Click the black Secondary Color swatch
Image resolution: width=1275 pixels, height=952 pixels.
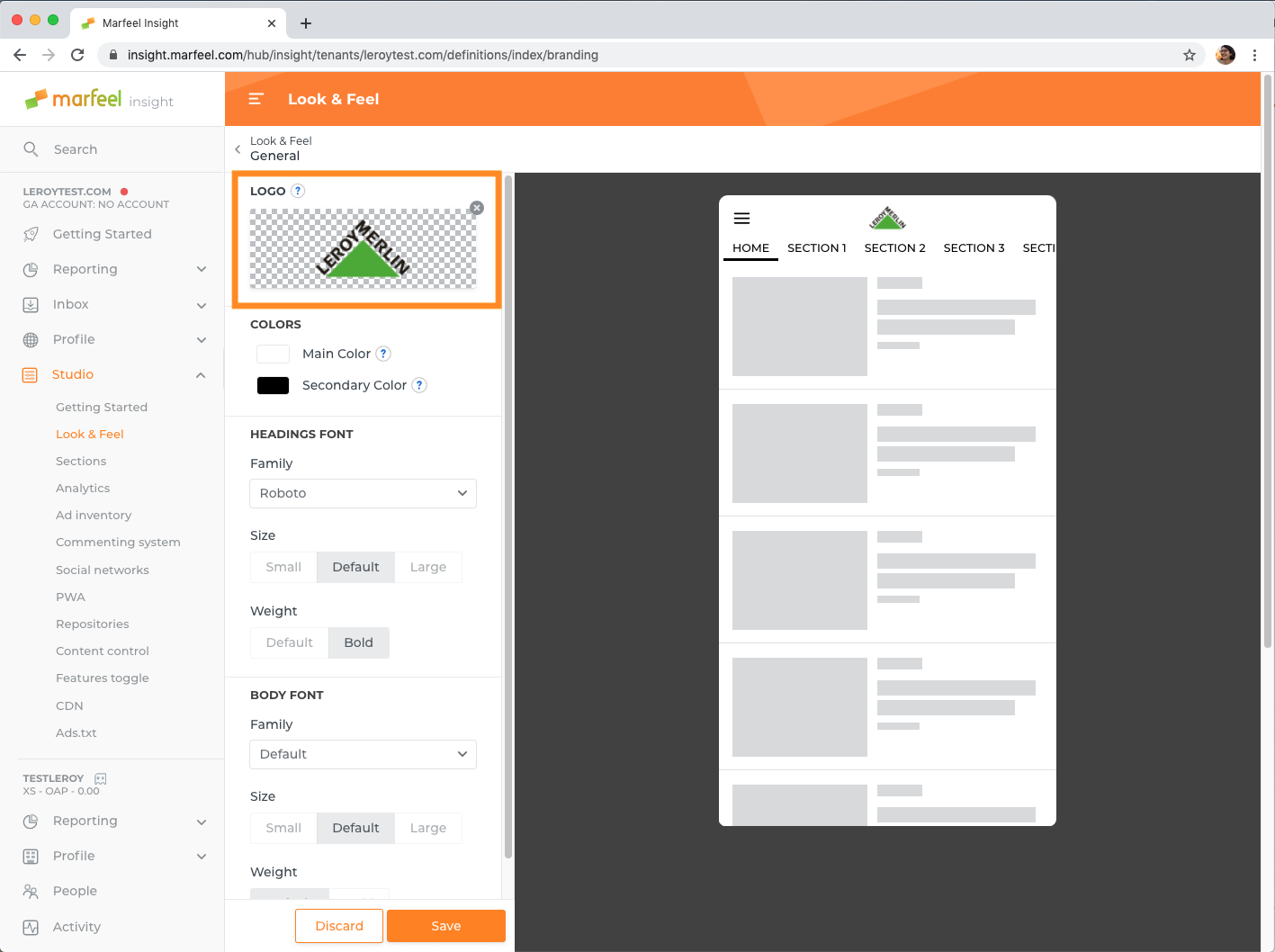click(x=273, y=385)
